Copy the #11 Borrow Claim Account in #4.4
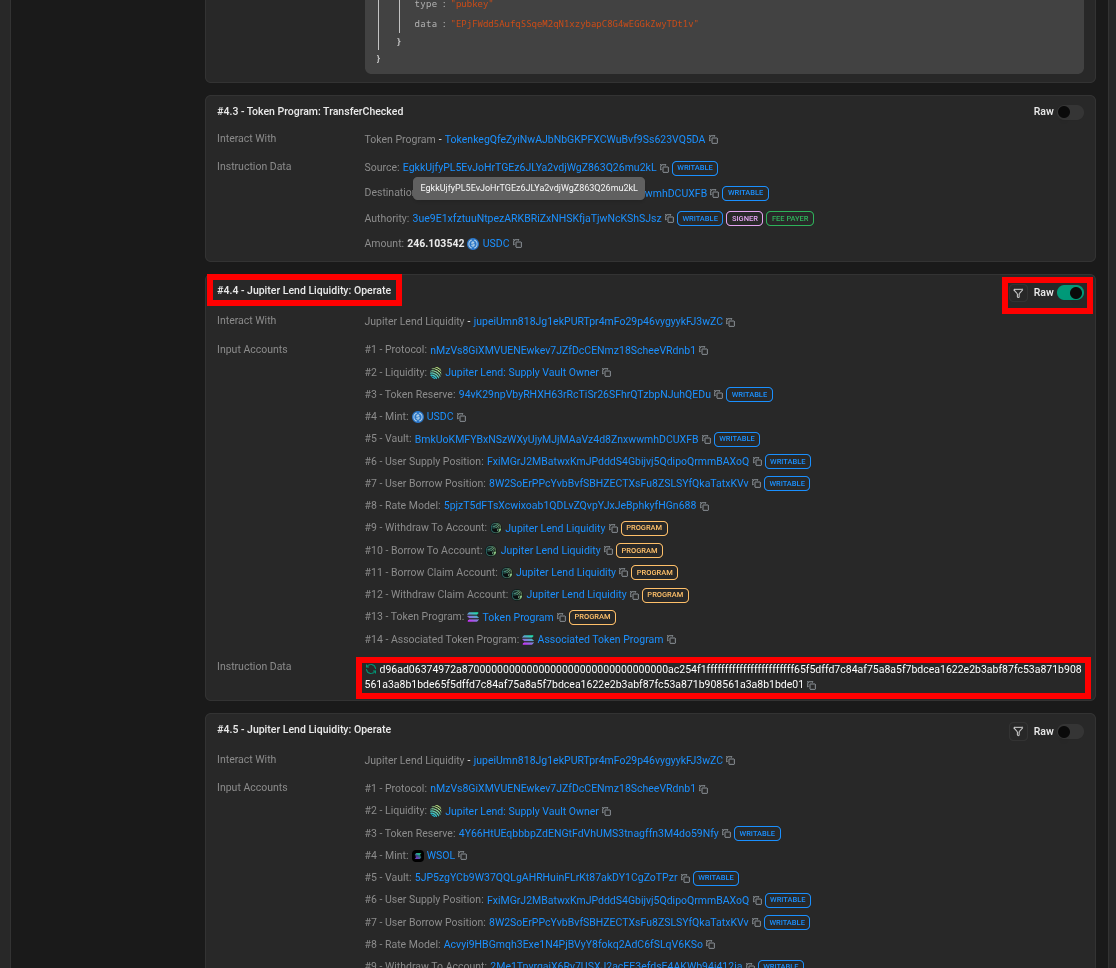Image resolution: width=1116 pixels, height=968 pixels. point(623,572)
